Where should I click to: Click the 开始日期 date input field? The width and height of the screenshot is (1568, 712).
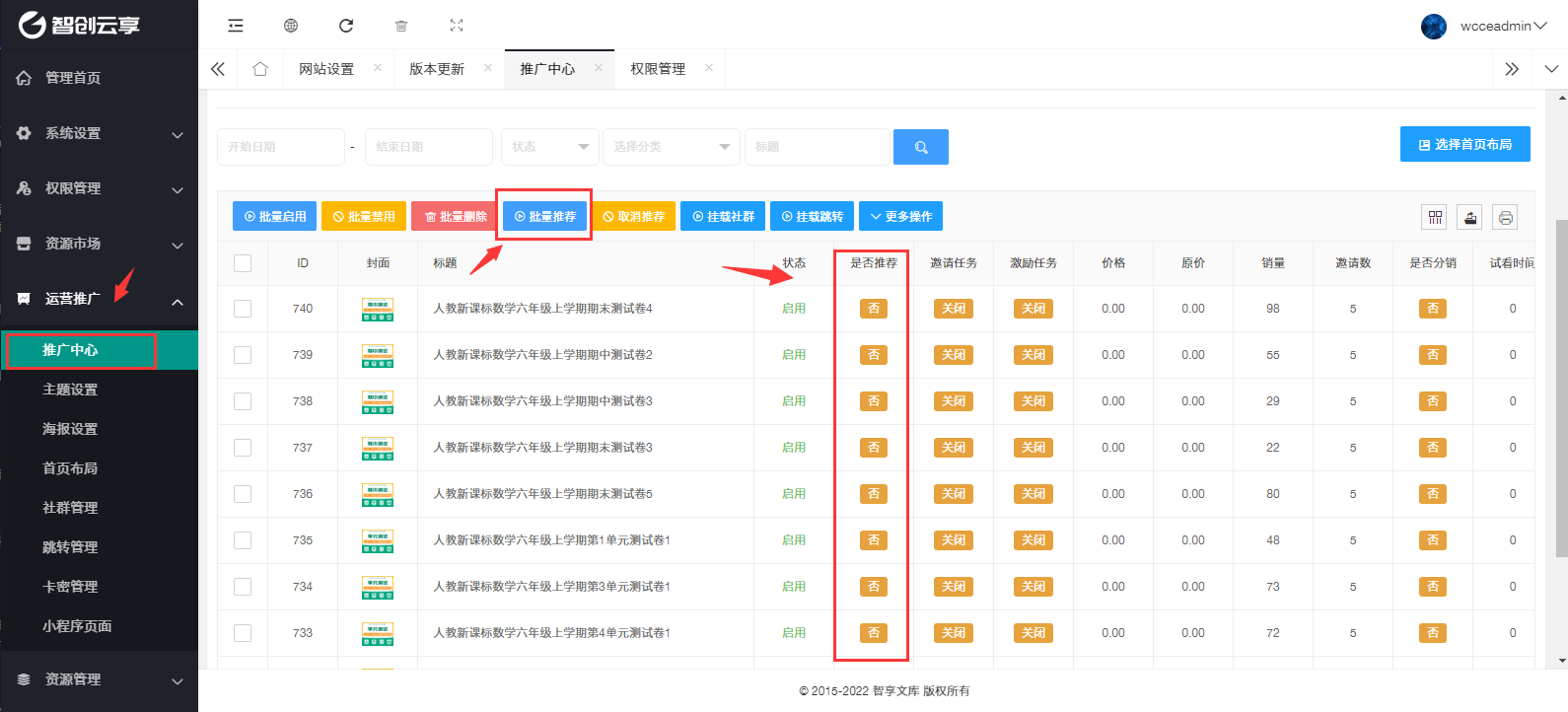281,147
